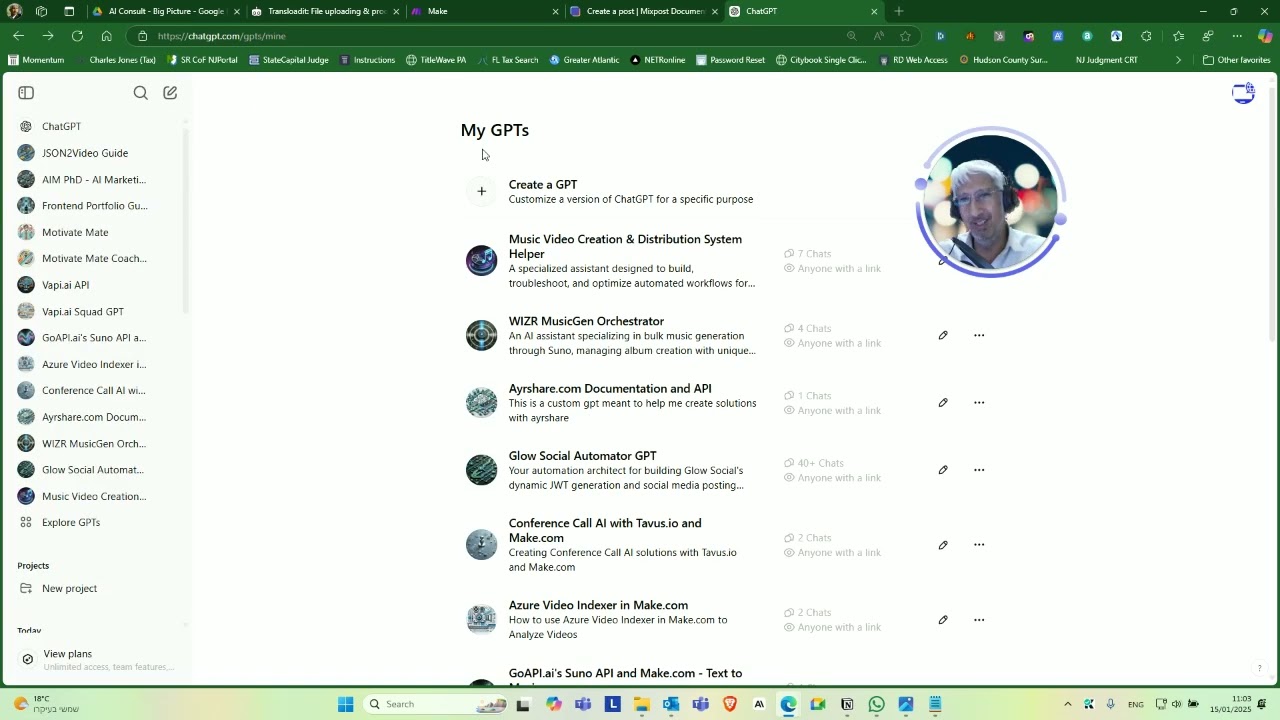Refresh the current page
The width and height of the screenshot is (1280, 720).
coord(77,36)
